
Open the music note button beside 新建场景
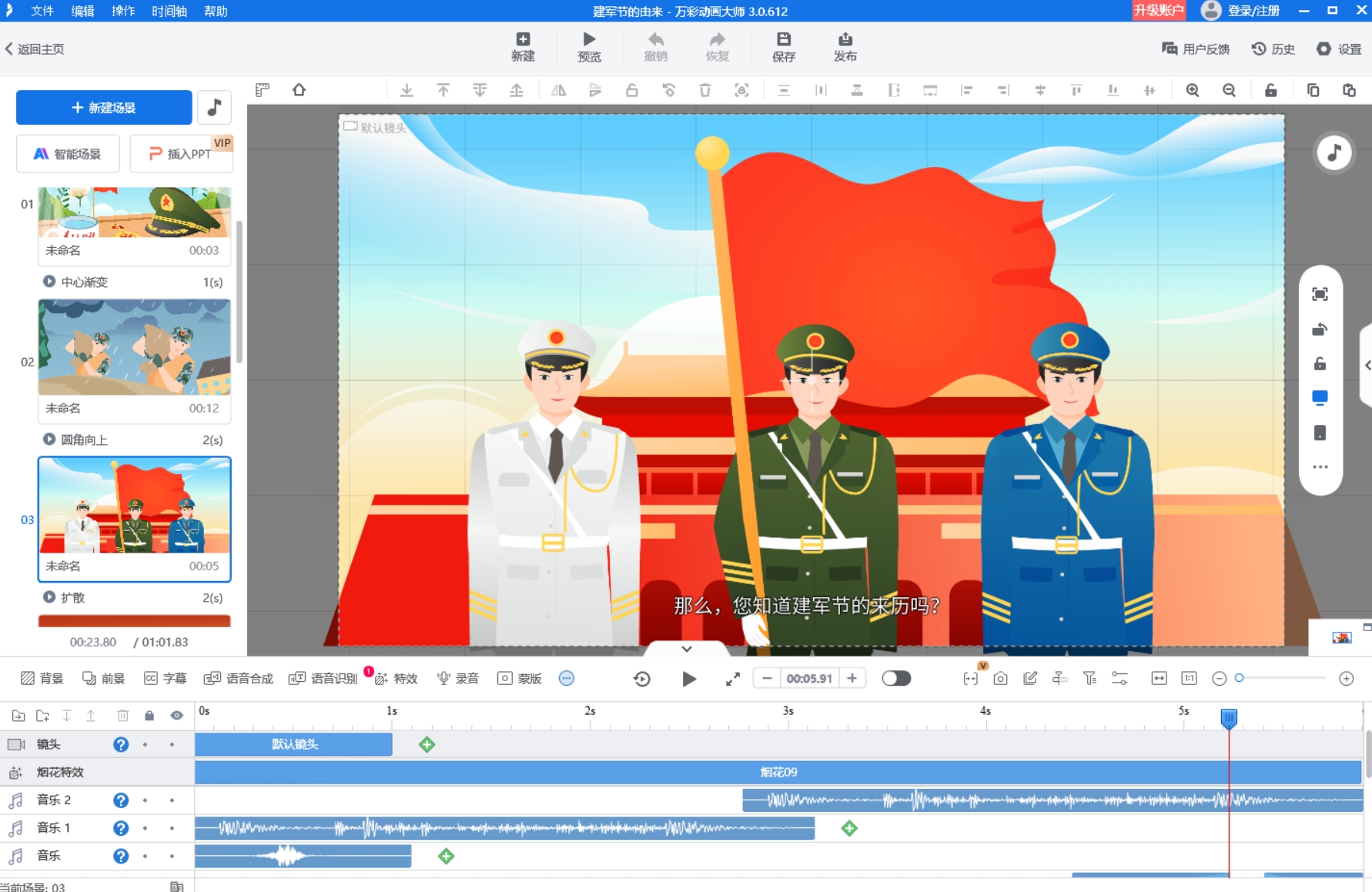click(215, 107)
